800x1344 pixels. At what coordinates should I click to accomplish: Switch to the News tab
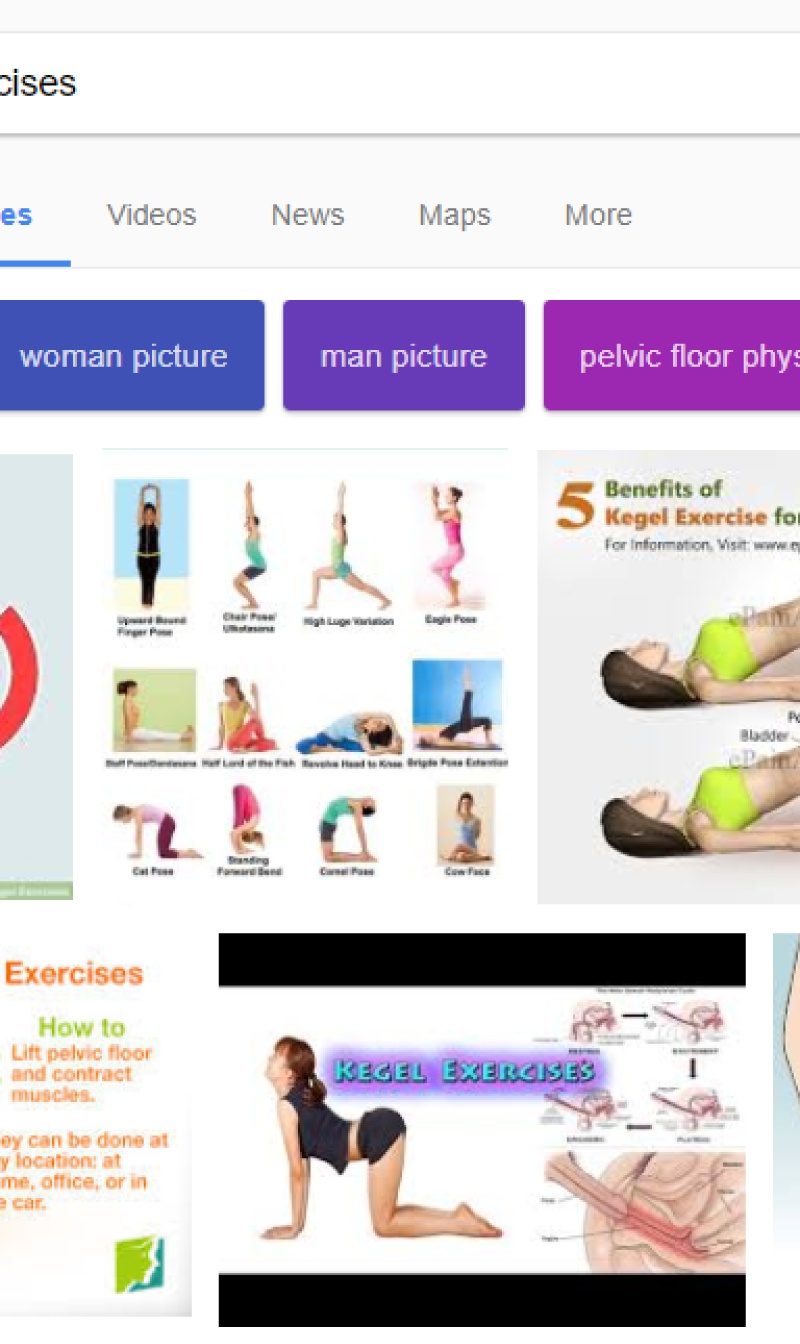(307, 215)
